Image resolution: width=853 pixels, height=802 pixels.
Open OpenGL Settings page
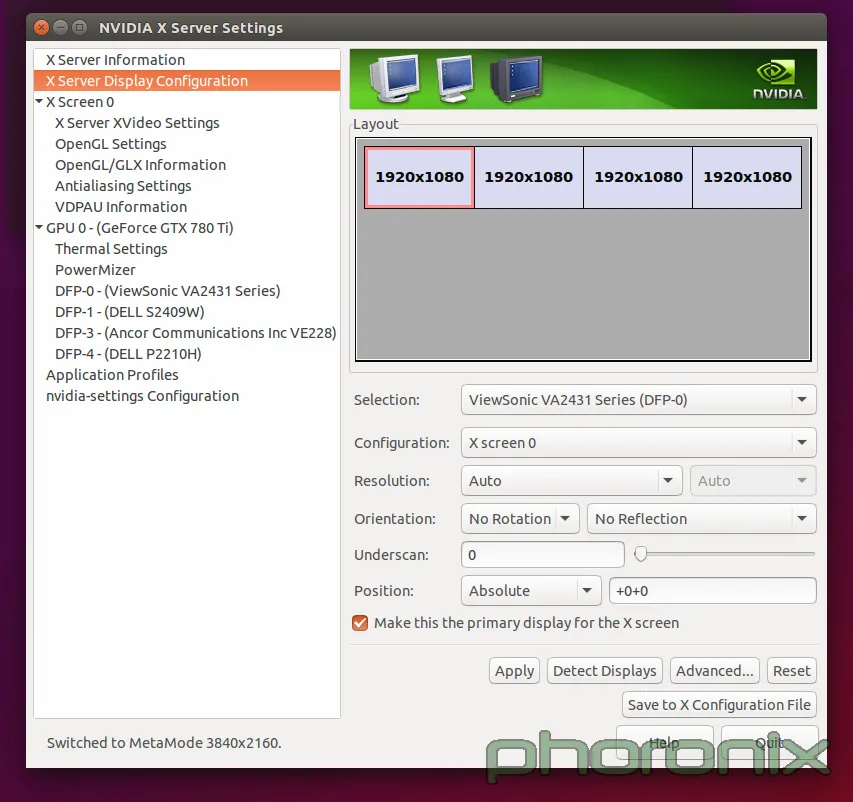tap(111, 144)
